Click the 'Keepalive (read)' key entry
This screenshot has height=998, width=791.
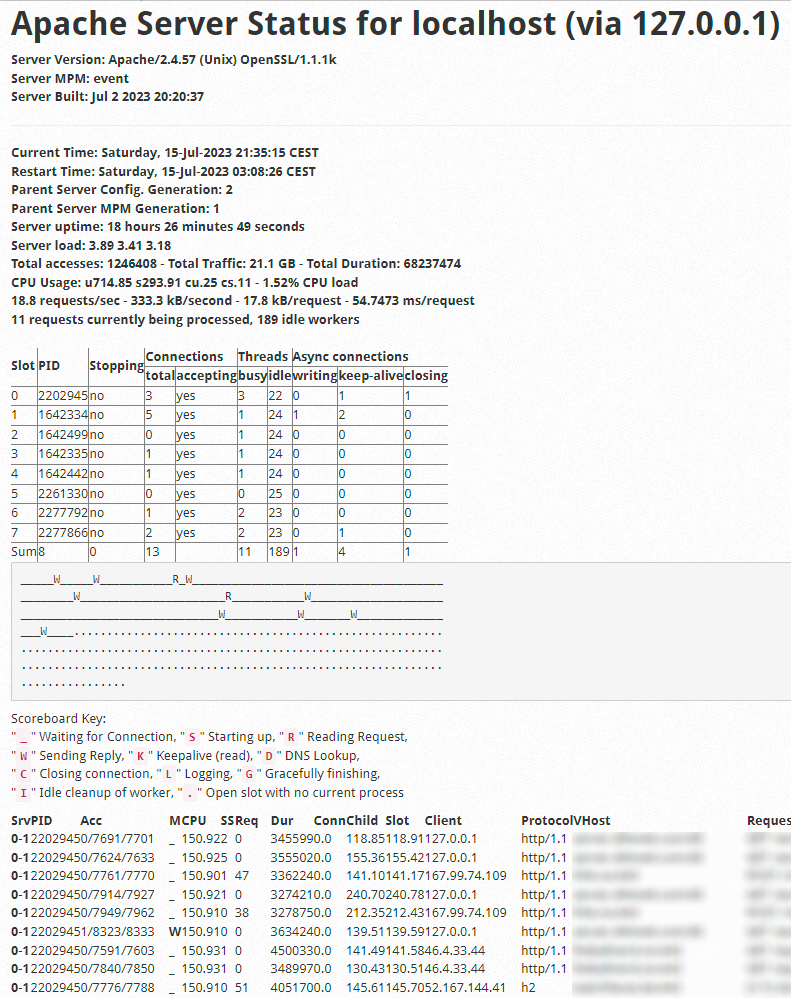[x=204, y=756]
